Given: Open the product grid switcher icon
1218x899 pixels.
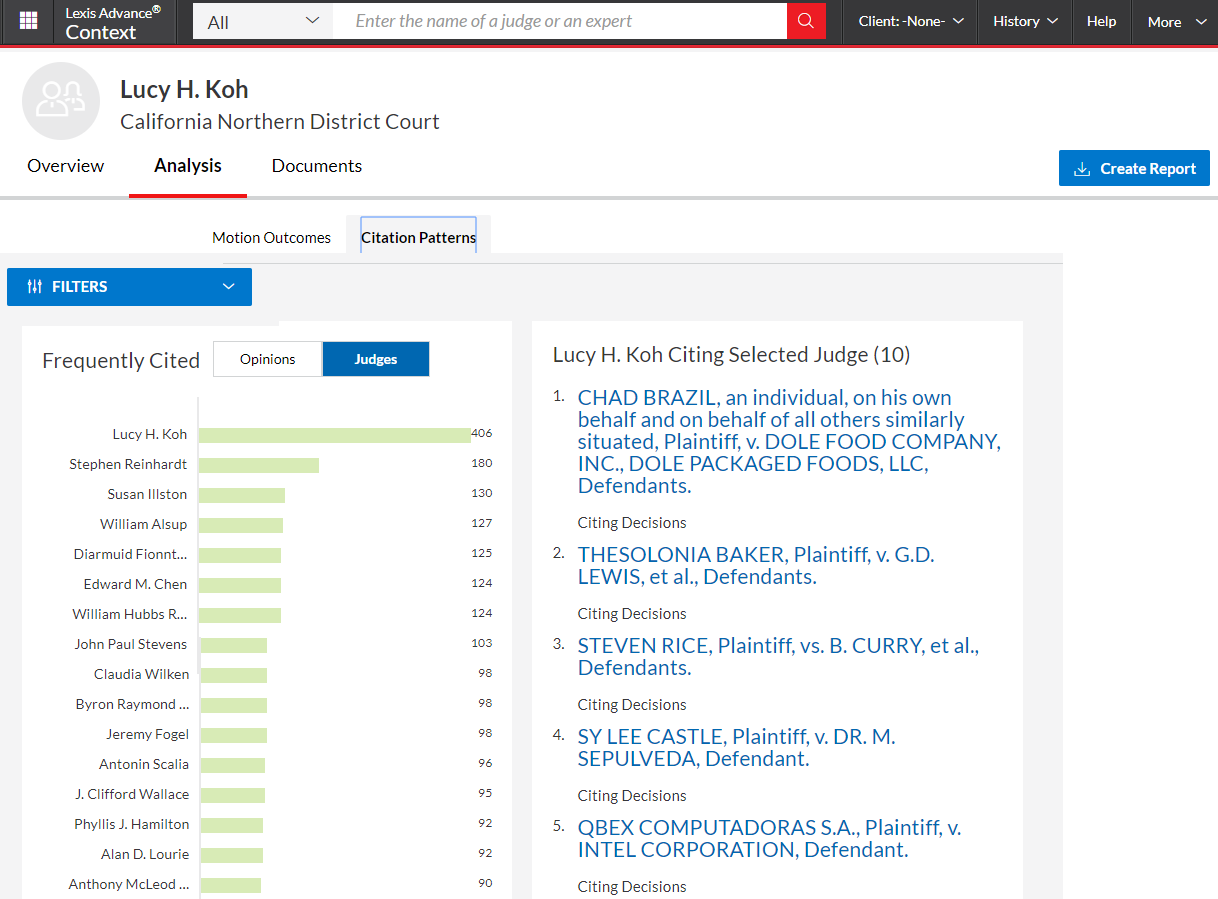Looking at the screenshot, I should click(x=28, y=21).
